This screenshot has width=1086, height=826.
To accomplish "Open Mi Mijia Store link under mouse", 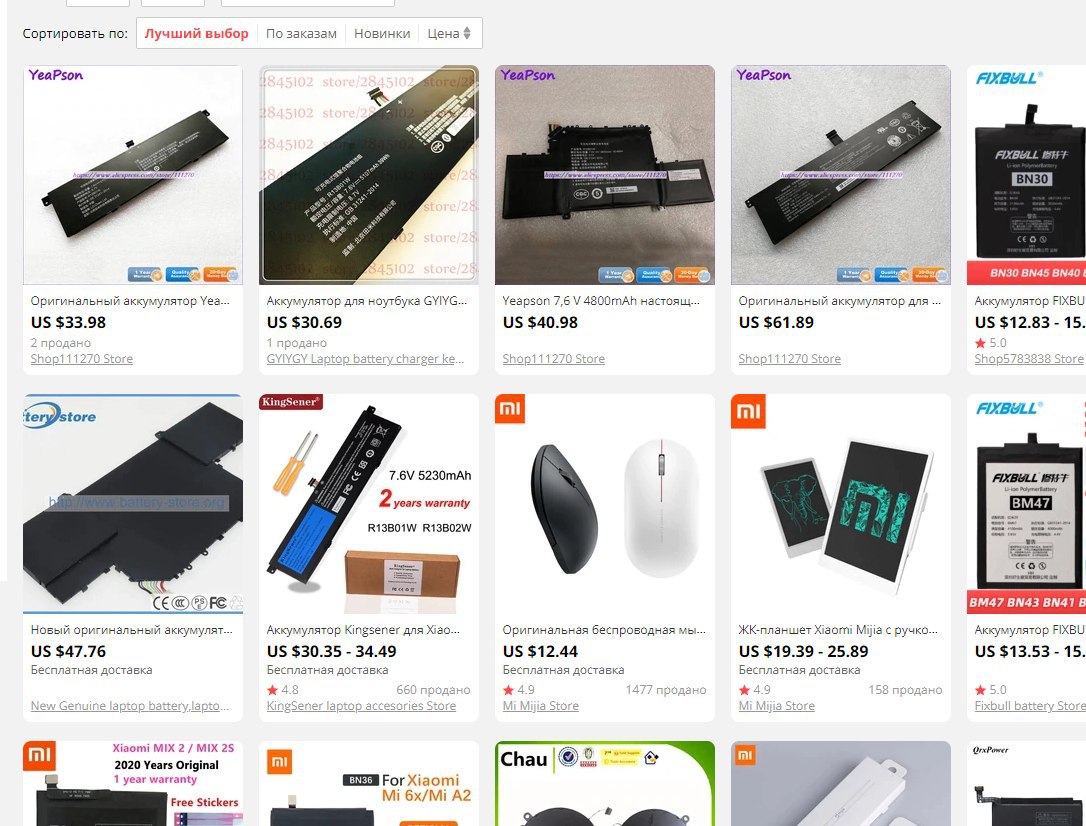I will pyautogui.click(x=540, y=706).
